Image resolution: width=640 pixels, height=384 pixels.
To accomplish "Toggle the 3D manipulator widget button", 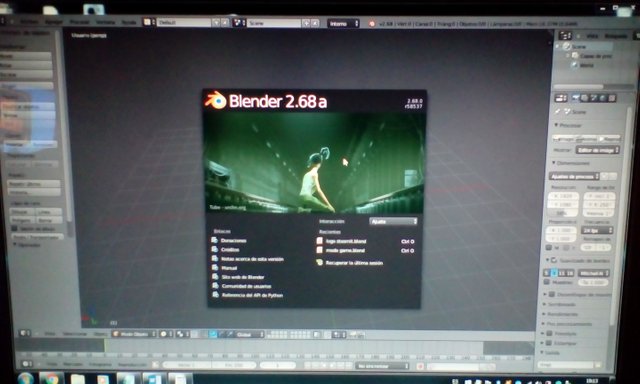I will (x=204, y=334).
